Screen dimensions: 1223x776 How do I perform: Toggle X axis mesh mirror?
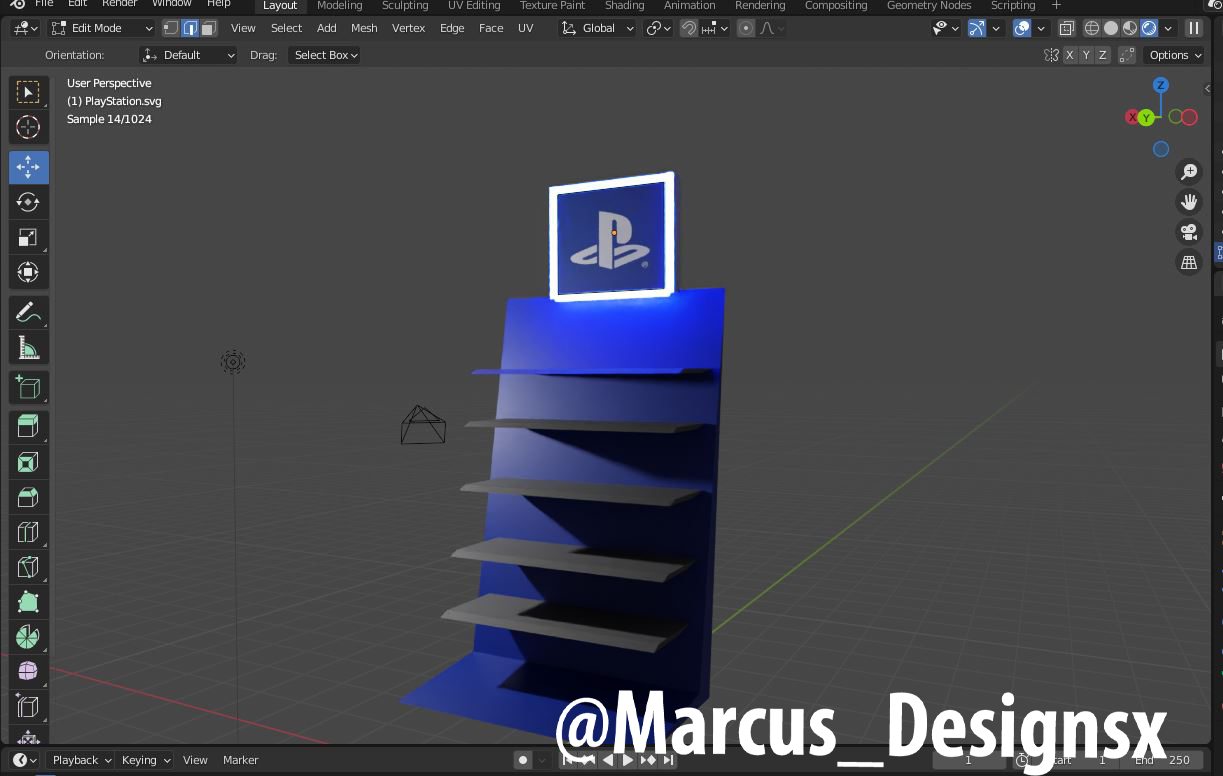pyautogui.click(x=1070, y=55)
